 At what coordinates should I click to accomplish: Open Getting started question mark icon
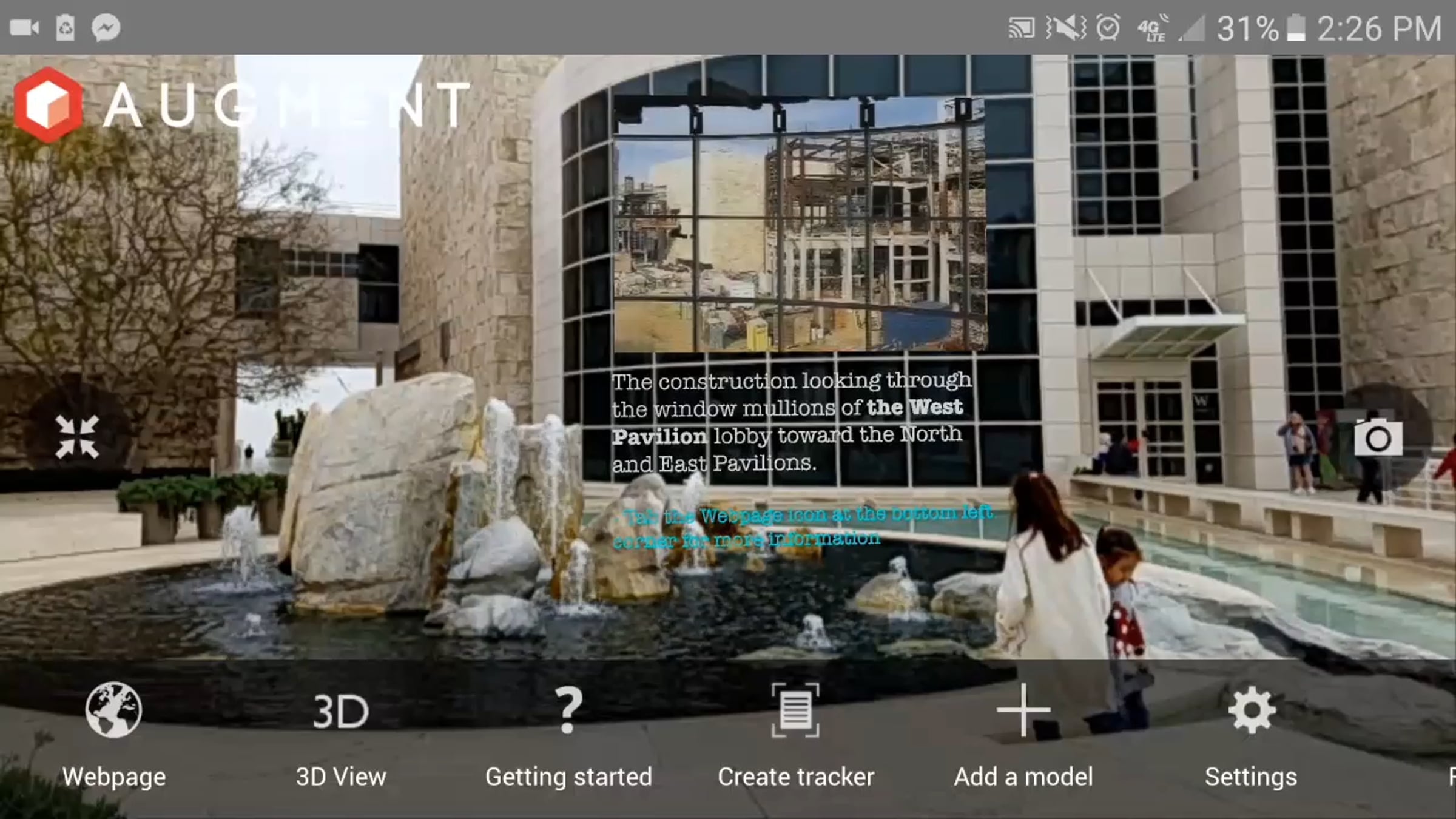568,710
